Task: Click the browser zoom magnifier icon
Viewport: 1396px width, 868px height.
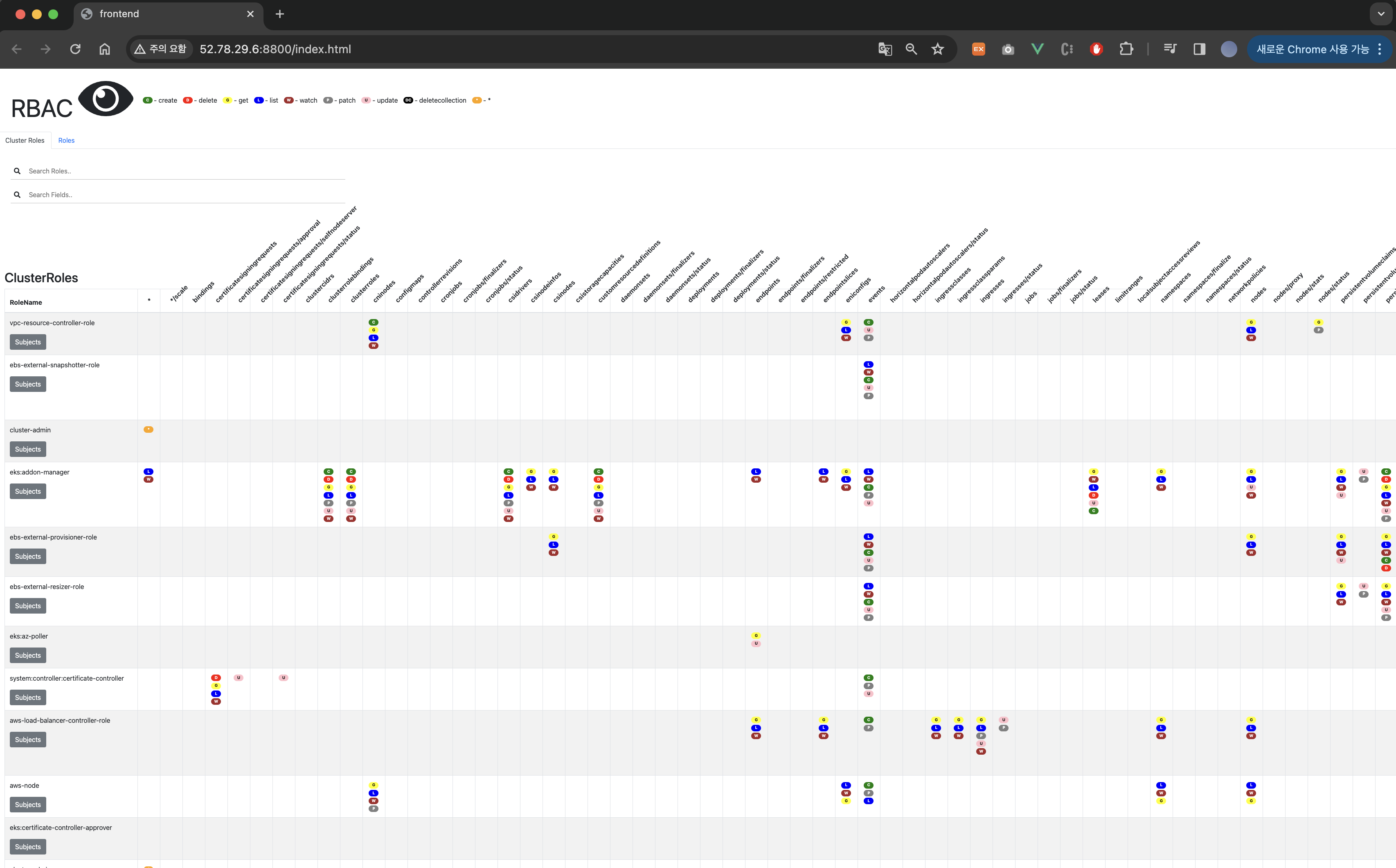Action: coord(911,49)
